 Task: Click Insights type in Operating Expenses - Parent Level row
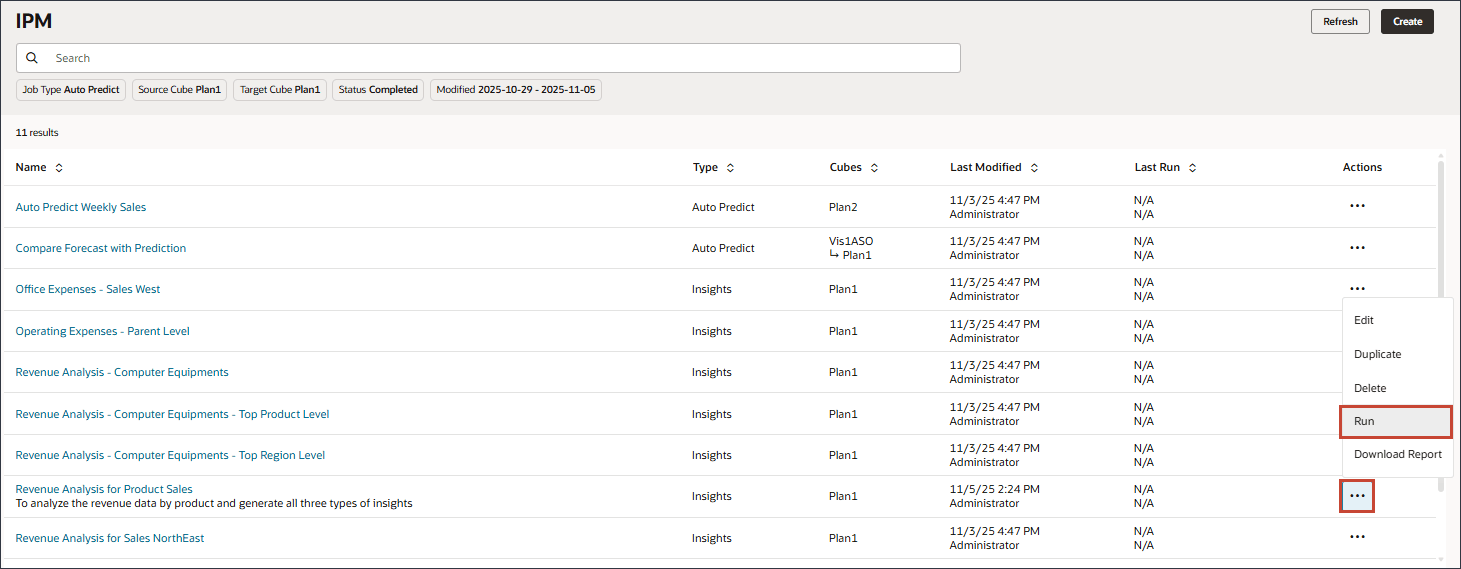712,331
